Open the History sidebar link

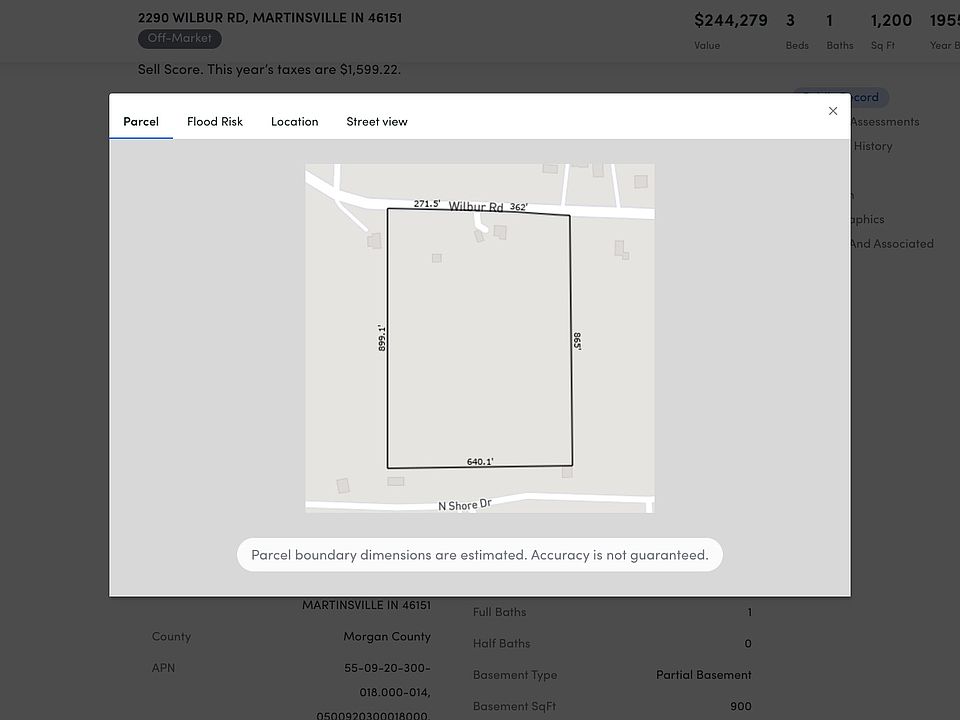click(x=872, y=146)
